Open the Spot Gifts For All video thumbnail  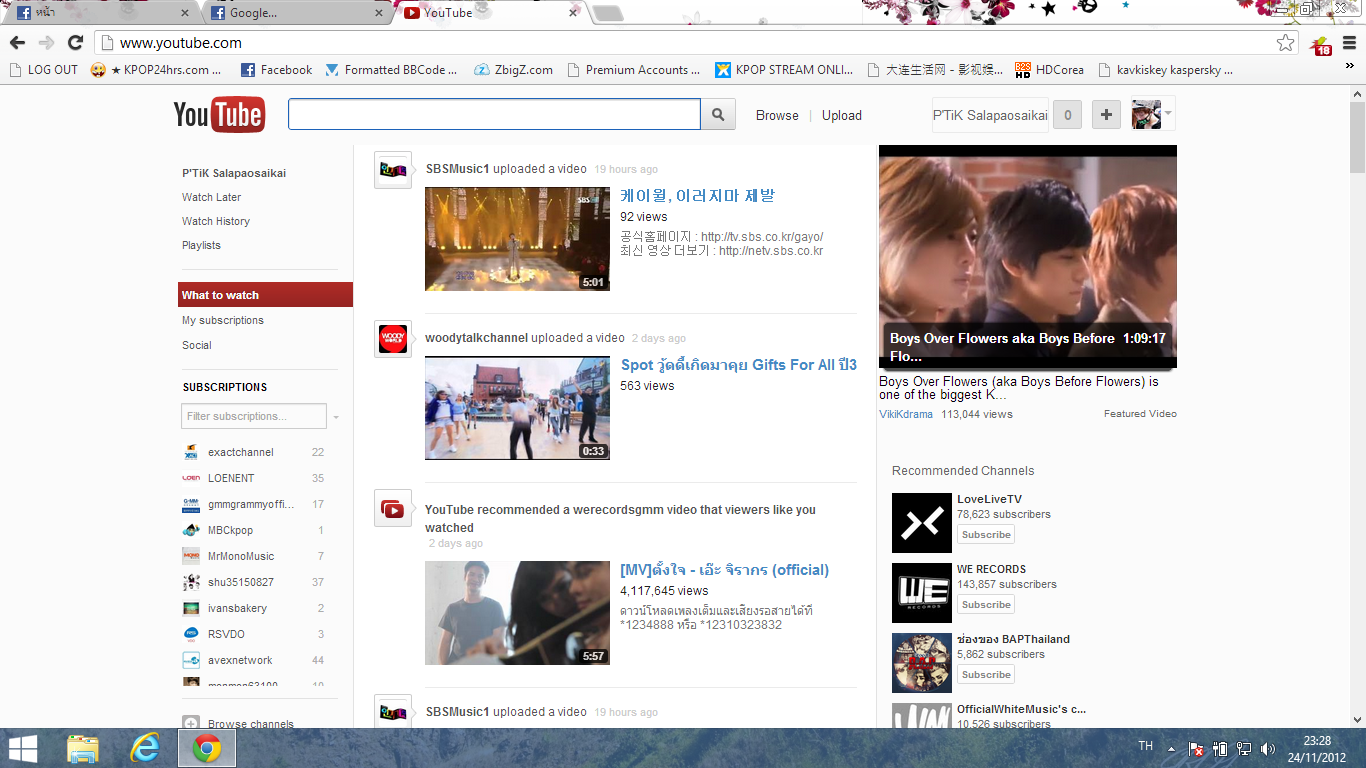517,408
